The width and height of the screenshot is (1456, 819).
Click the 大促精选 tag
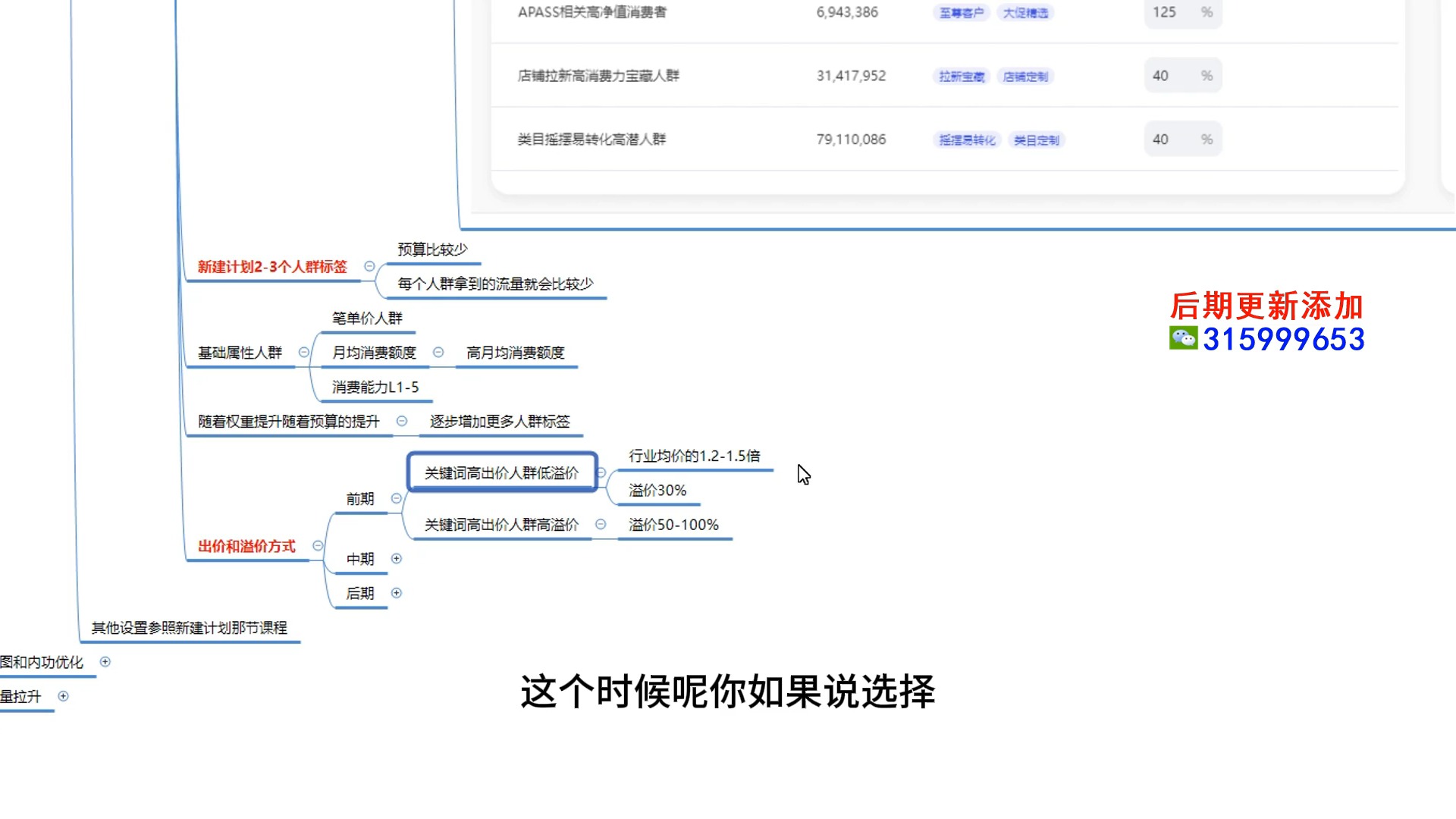(1025, 13)
